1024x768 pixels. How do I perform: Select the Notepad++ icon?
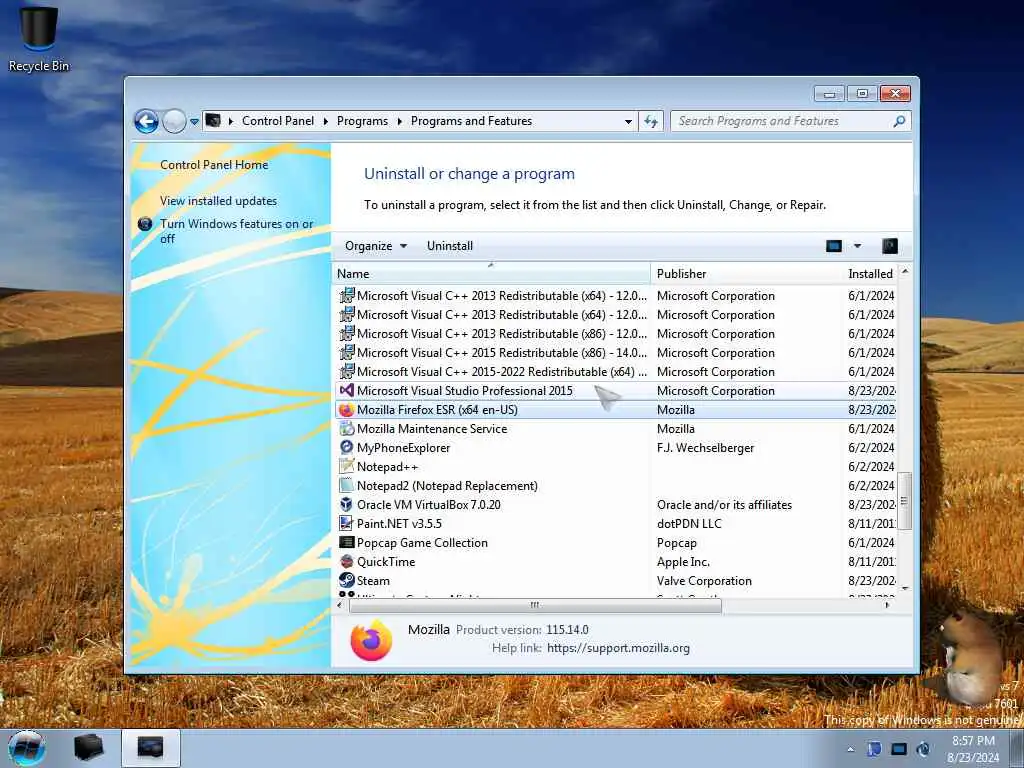pyautogui.click(x=347, y=466)
